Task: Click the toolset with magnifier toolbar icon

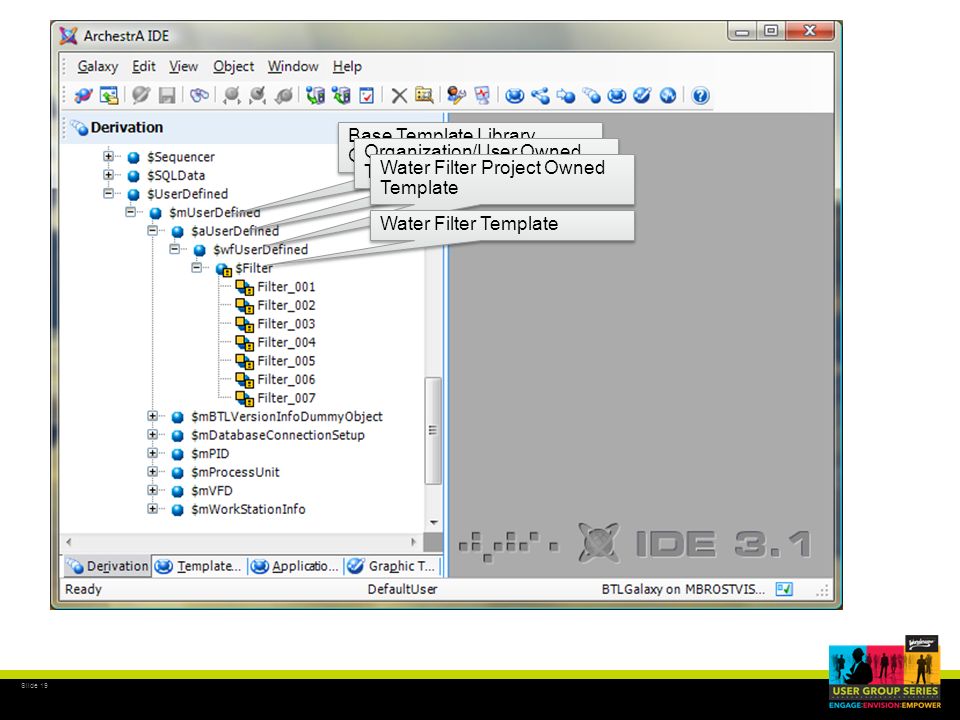Action: point(424,96)
